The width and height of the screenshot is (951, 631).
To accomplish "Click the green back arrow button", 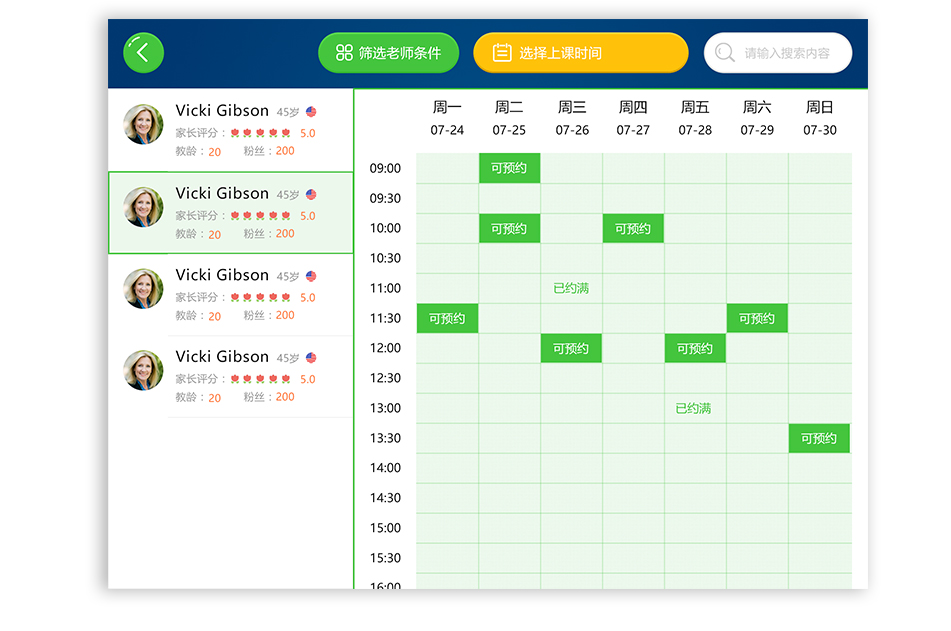I will tap(143, 53).
